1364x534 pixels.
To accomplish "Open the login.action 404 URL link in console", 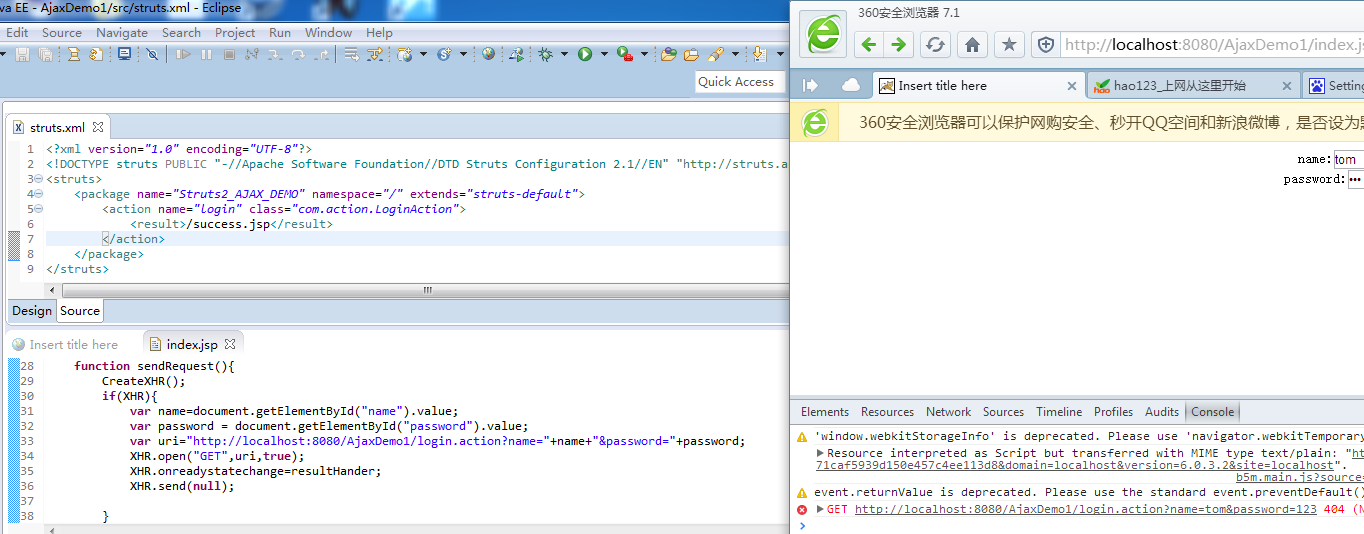I will [1085, 509].
